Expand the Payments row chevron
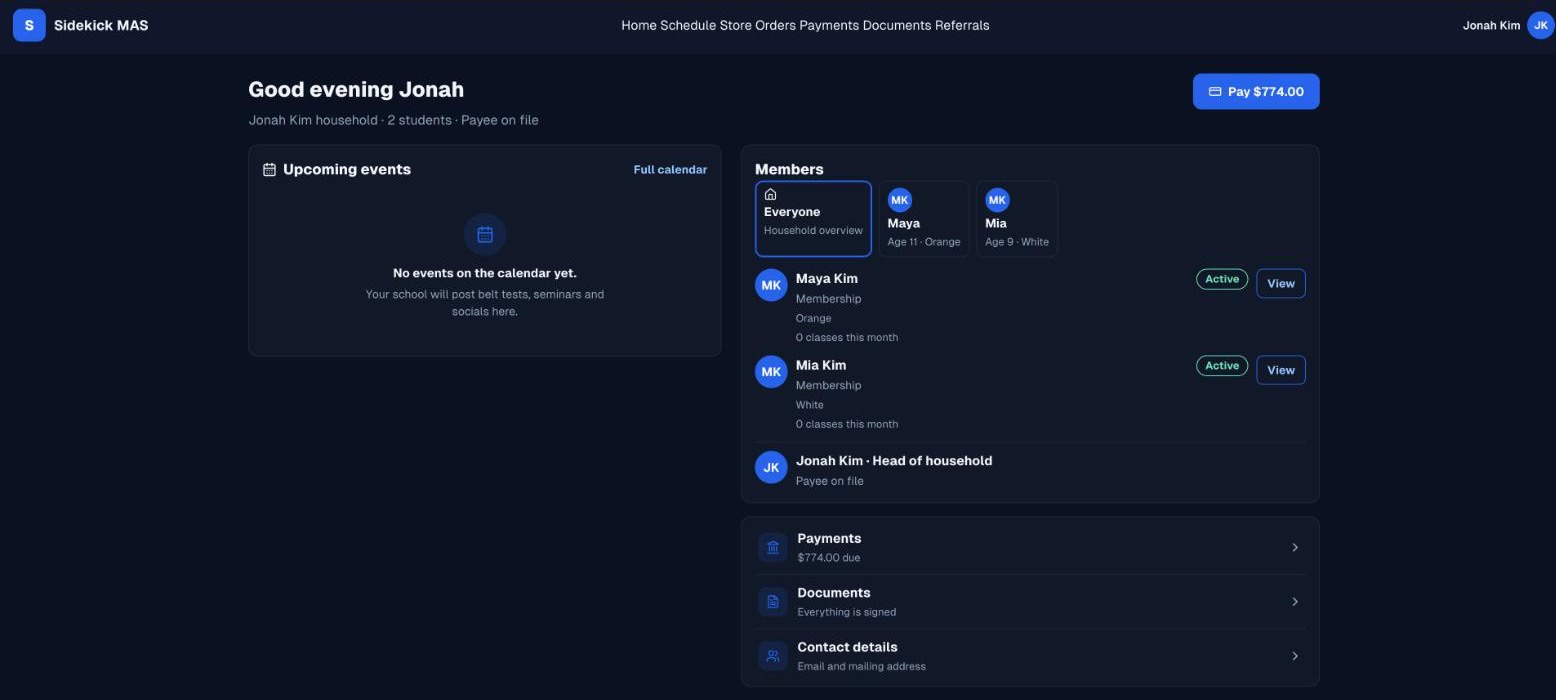The width and height of the screenshot is (1556, 700). click(x=1295, y=547)
